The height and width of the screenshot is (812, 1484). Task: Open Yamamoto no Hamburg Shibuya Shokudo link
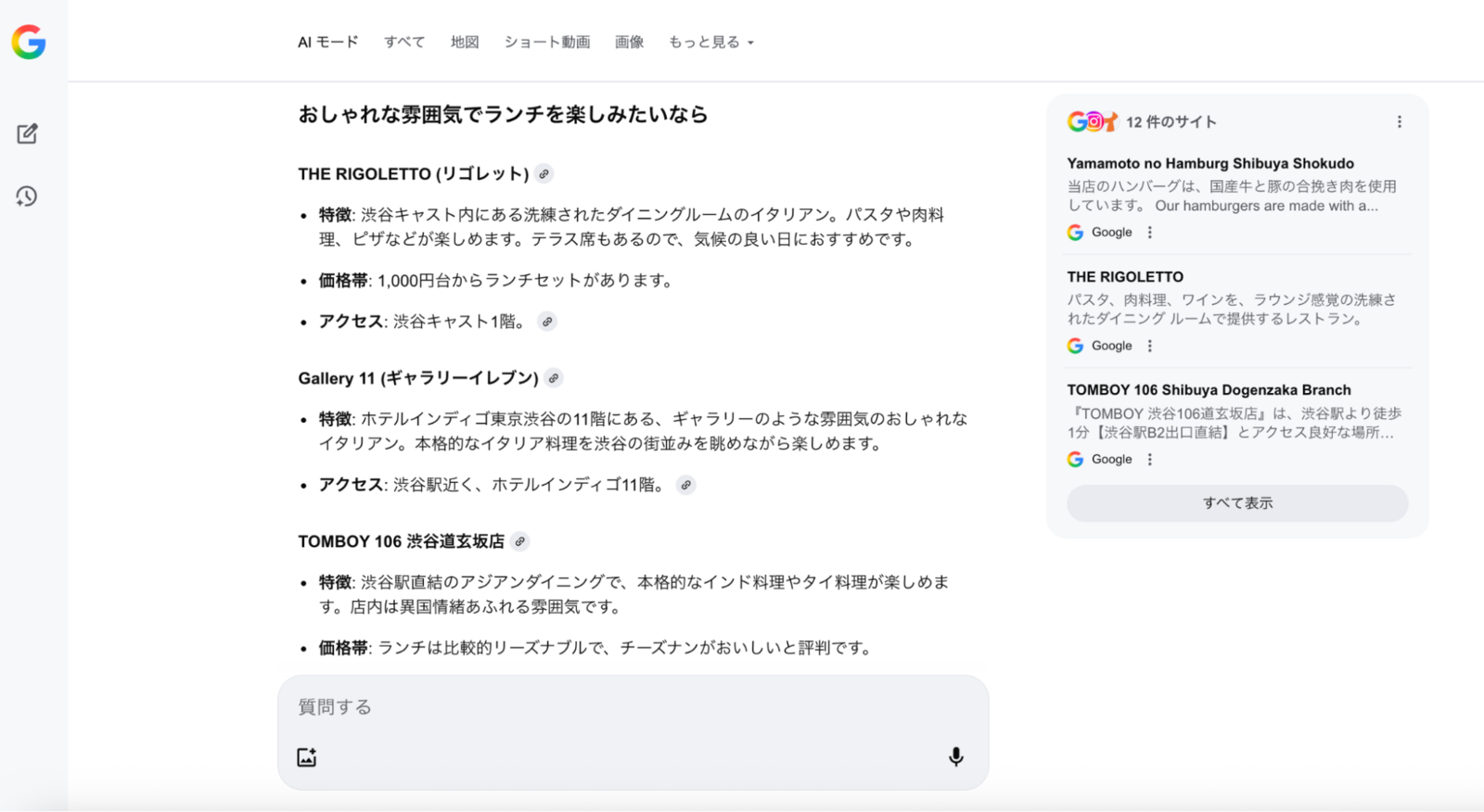pos(1210,163)
